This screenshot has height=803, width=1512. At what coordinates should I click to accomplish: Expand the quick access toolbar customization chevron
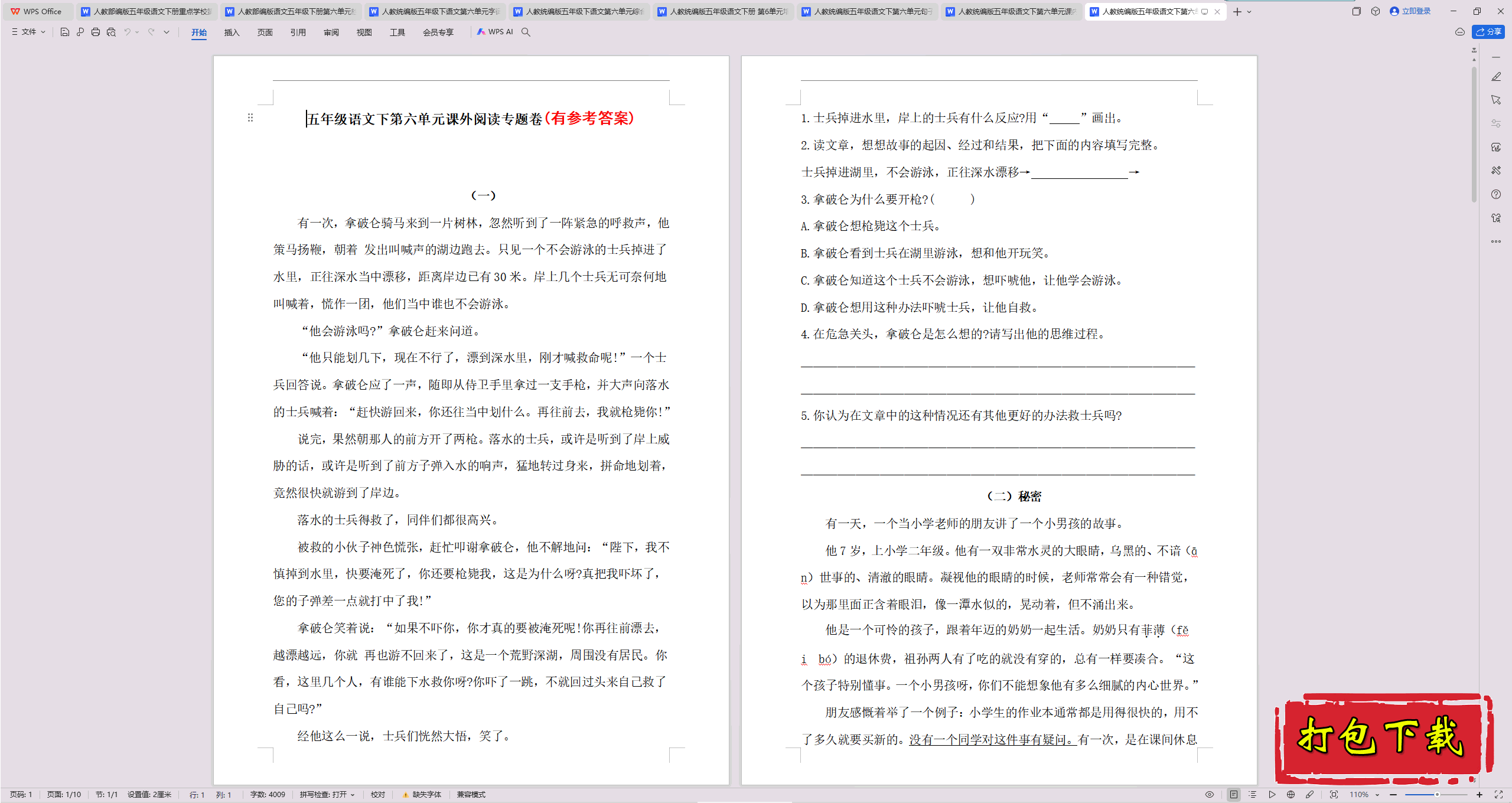[167, 32]
